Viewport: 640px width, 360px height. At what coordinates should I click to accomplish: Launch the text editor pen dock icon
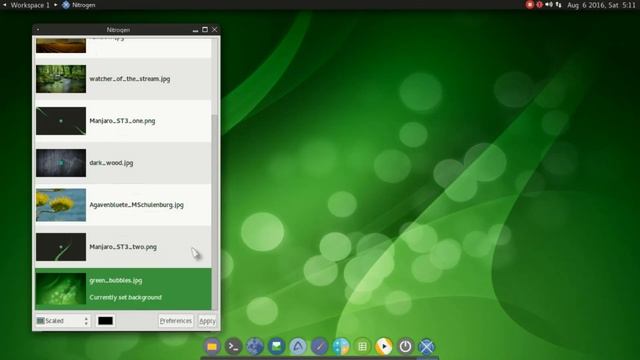coord(320,347)
